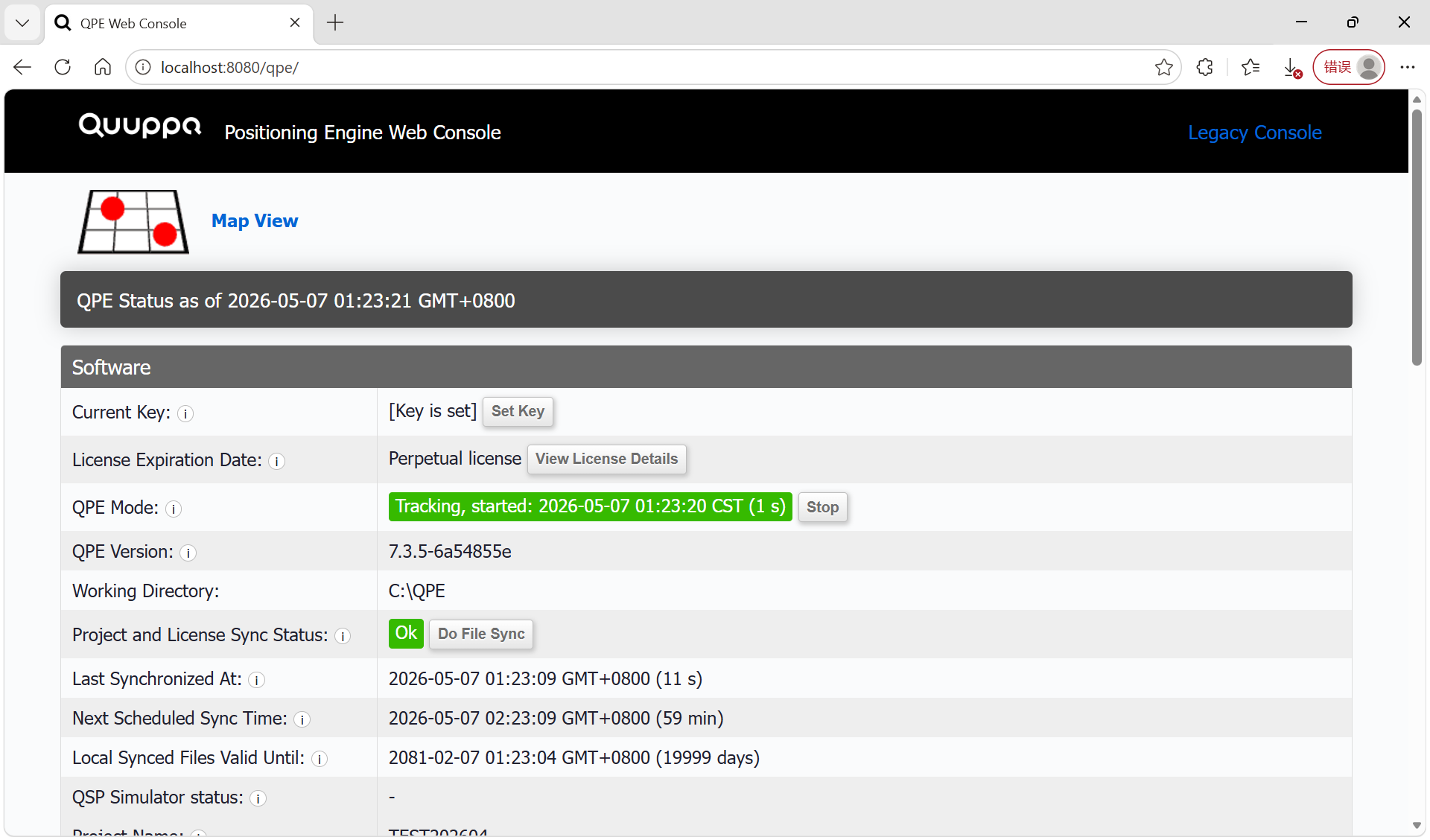Open the Legacy Console link

pyautogui.click(x=1254, y=133)
